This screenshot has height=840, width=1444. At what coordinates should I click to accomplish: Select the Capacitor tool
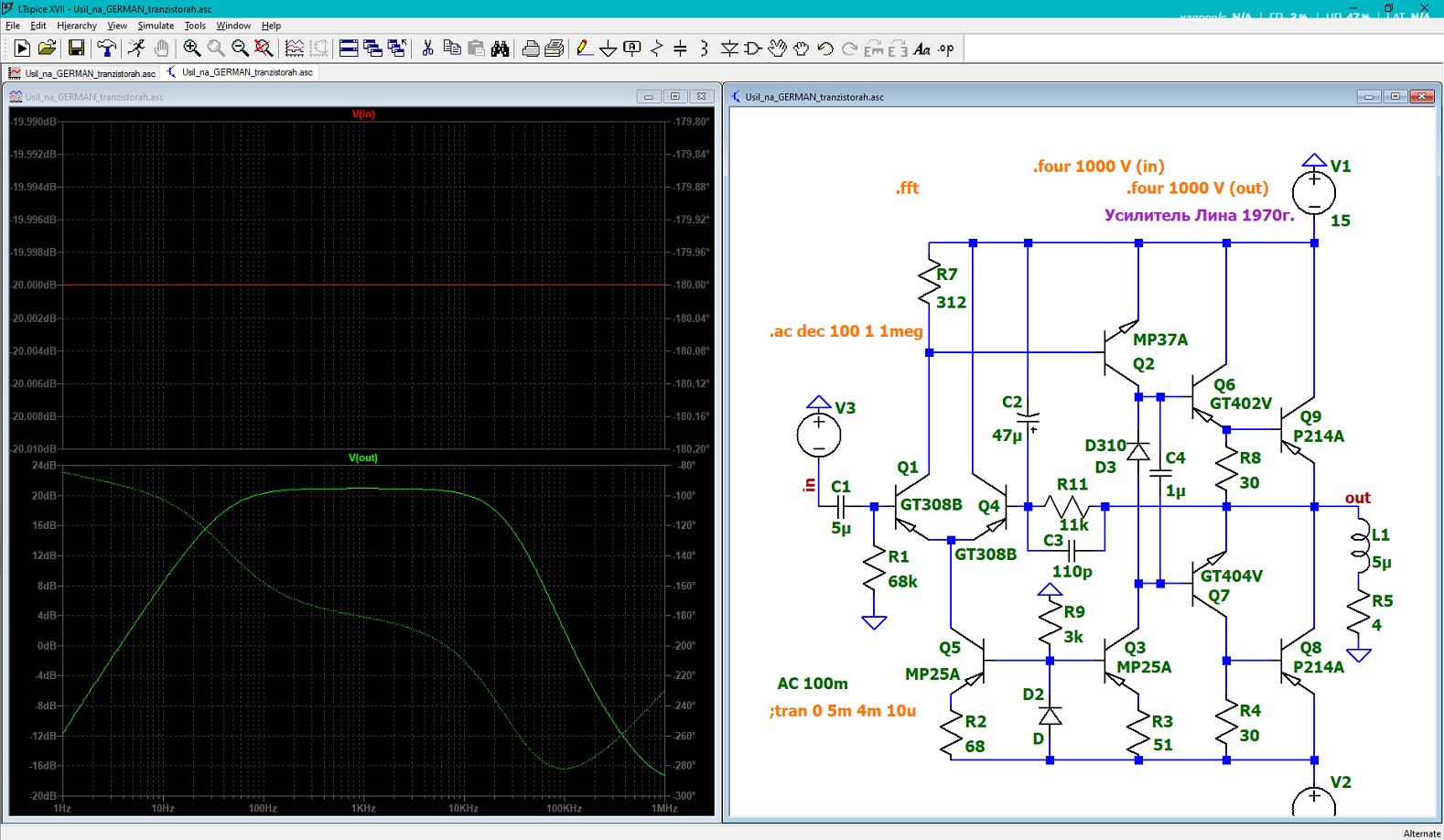point(680,48)
